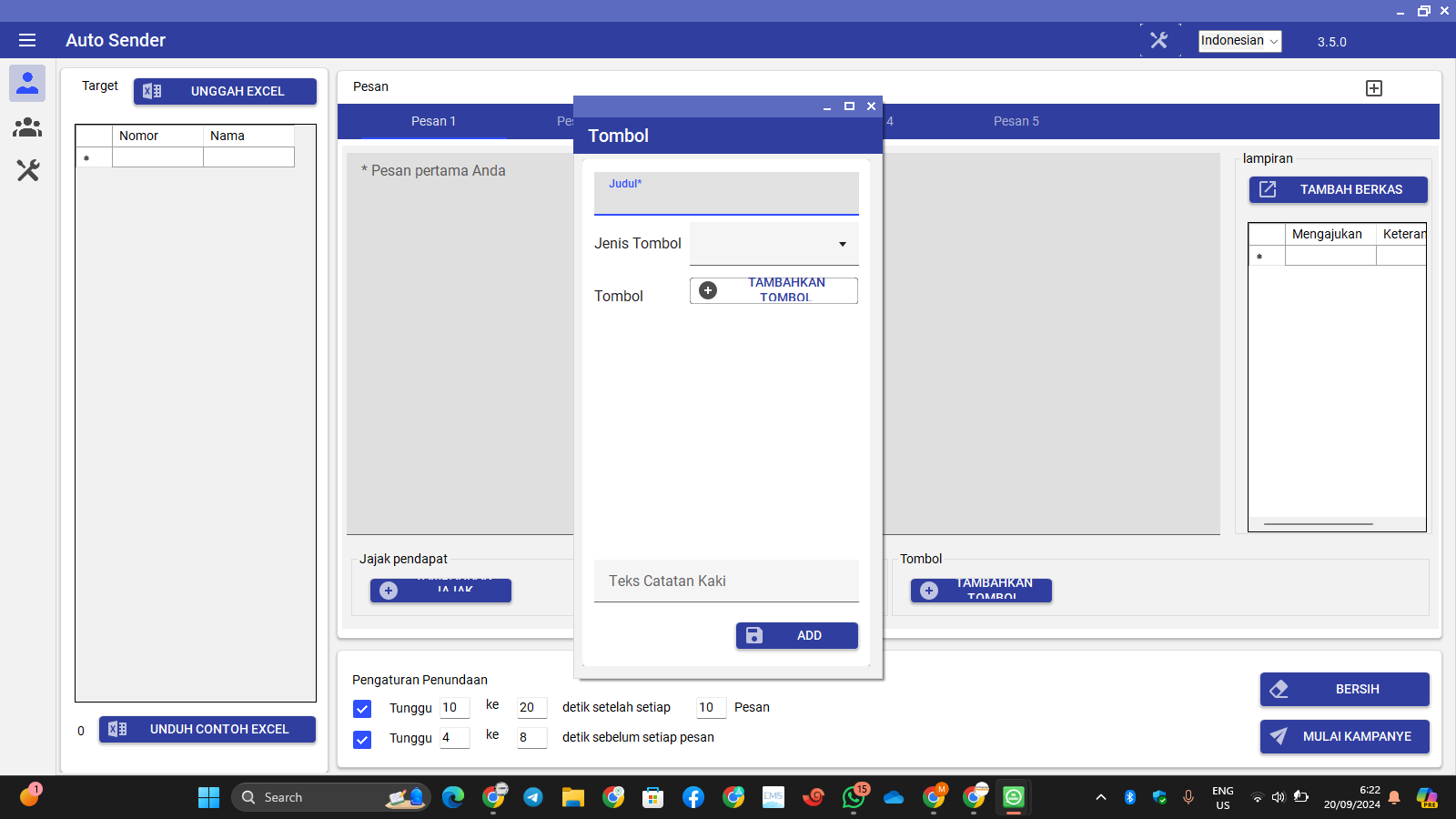Click the MULAI KAMPANYE button
The image size is (1456, 819).
tap(1344, 736)
